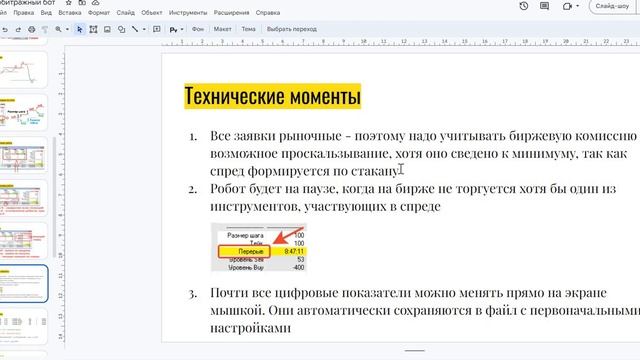640x360 pixels.
Task: Click the Макет layout button
Action: click(222, 29)
